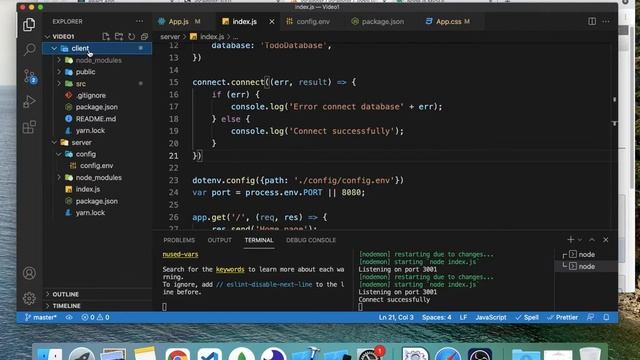
Task: Open the Manage gear icon
Action: [29, 298]
